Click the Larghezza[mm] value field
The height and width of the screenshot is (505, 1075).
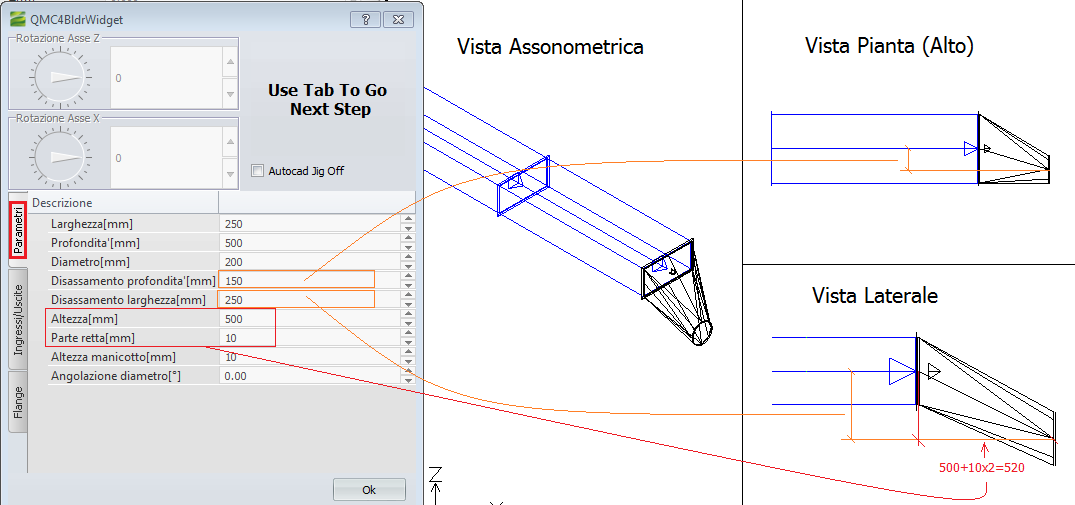coord(308,224)
